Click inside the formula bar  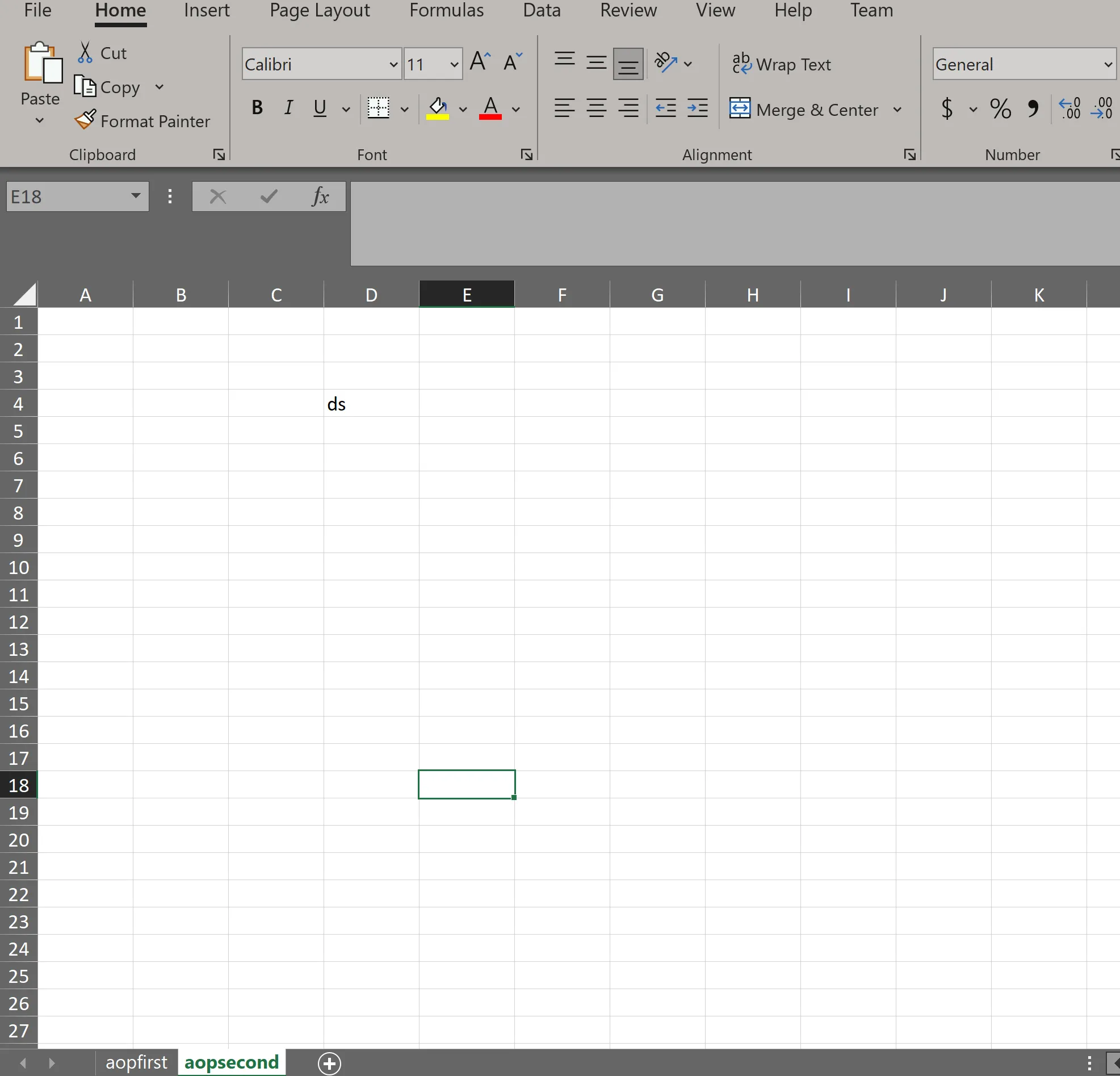pyautogui.click(x=735, y=223)
